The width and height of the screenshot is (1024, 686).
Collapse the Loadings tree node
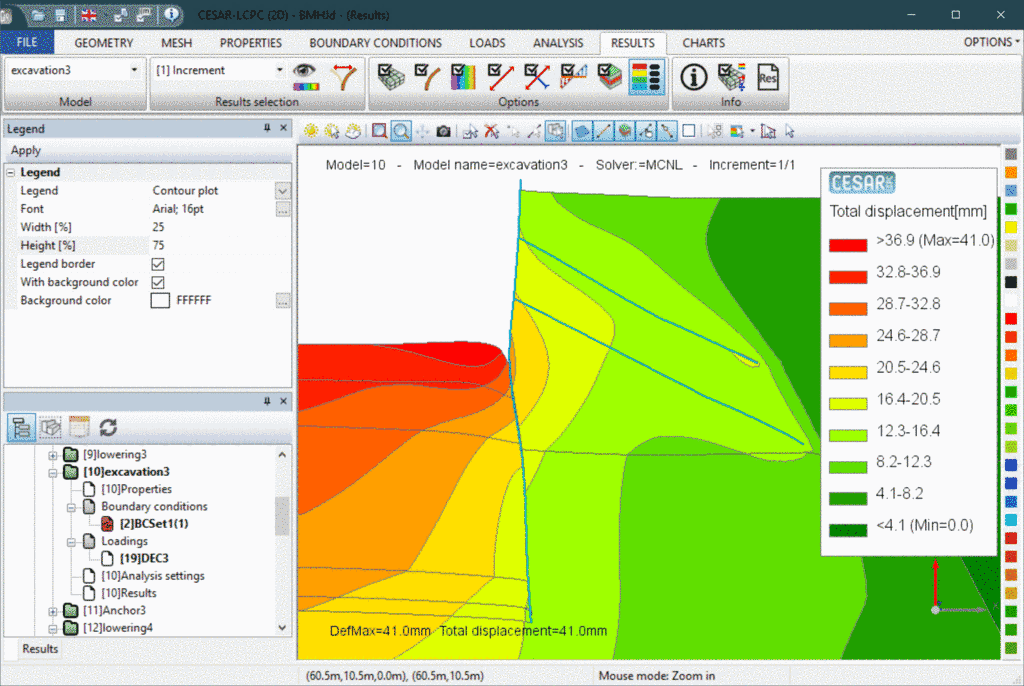point(71,541)
